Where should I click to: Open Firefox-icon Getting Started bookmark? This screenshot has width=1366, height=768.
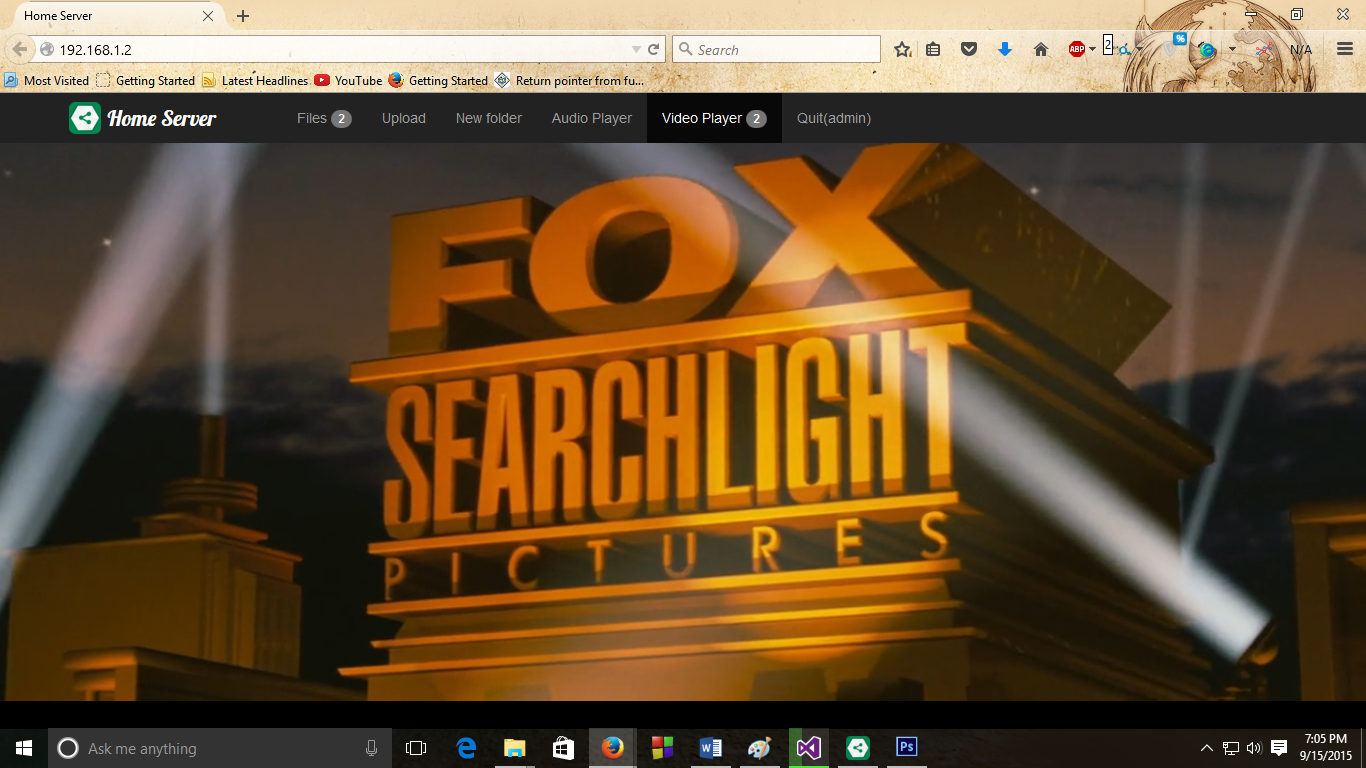pos(438,80)
